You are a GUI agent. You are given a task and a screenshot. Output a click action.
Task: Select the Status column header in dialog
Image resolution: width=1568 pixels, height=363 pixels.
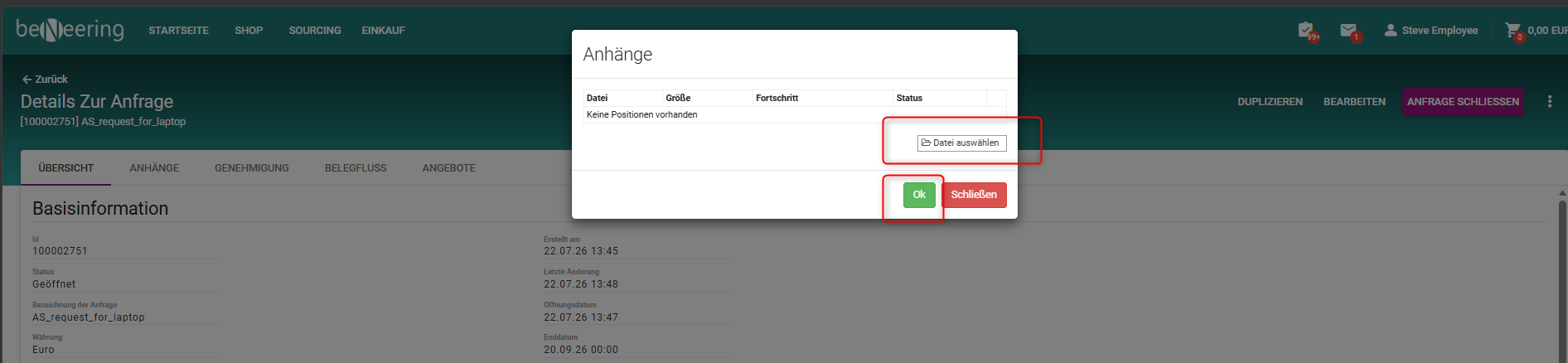tap(939, 98)
